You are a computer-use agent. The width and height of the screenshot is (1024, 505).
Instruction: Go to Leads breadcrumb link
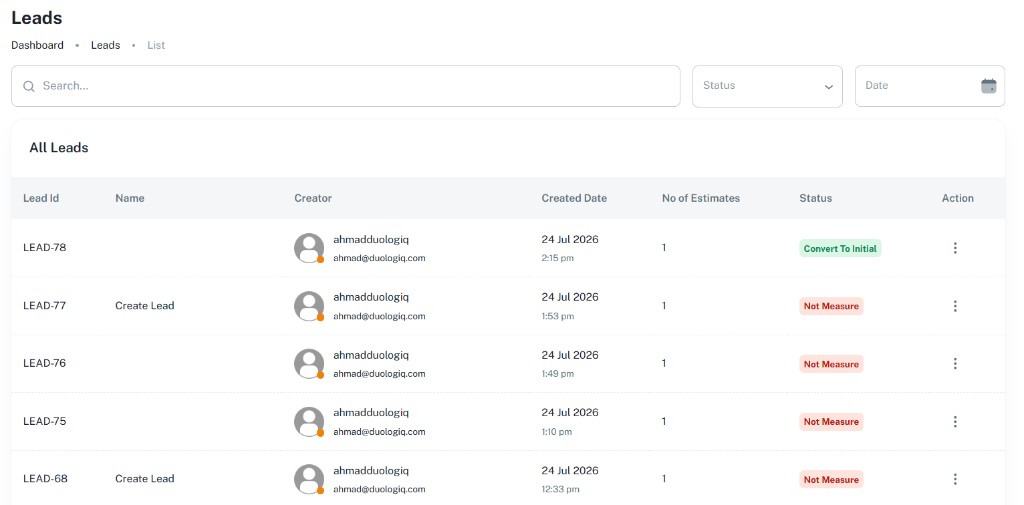tap(105, 45)
